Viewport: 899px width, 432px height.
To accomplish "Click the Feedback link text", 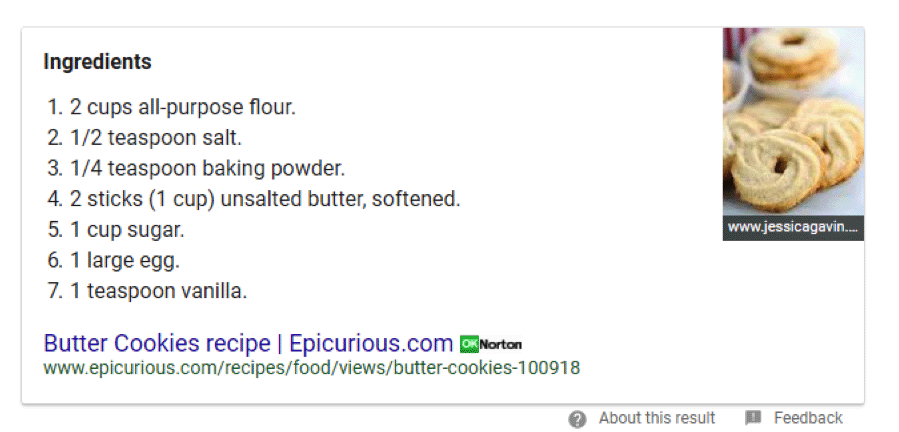I will tap(808, 418).
